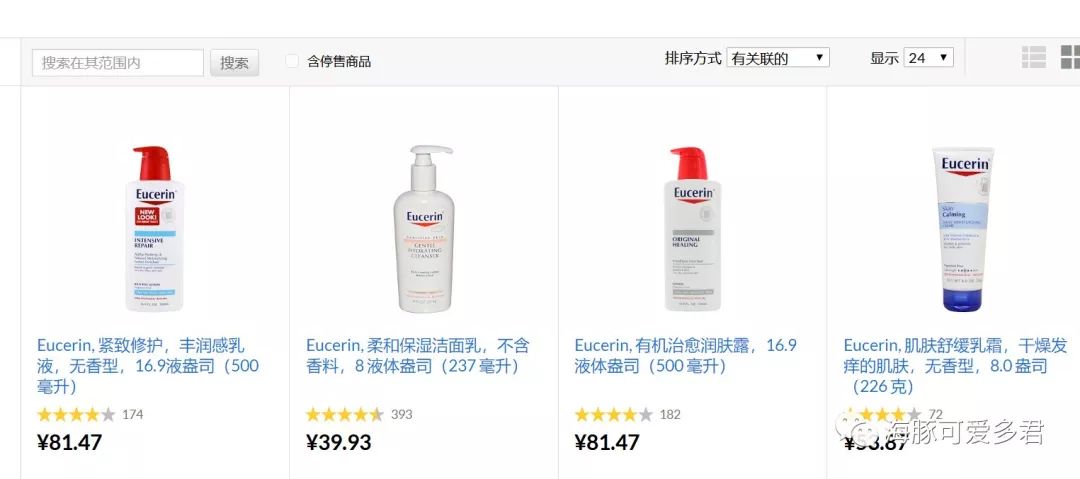
Task: Click the 搜索 button
Action: [x=234, y=63]
